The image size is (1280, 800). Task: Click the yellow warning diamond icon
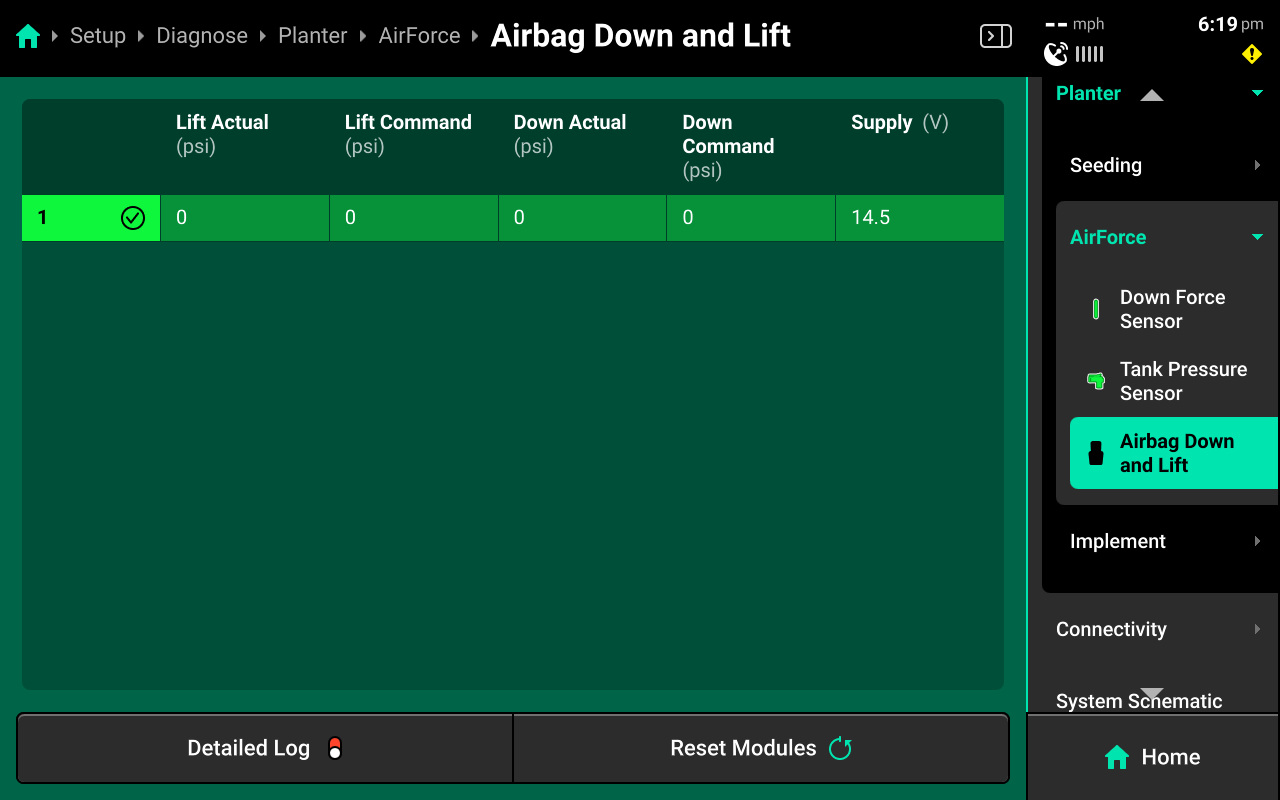pyautogui.click(x=1251, y=54)
